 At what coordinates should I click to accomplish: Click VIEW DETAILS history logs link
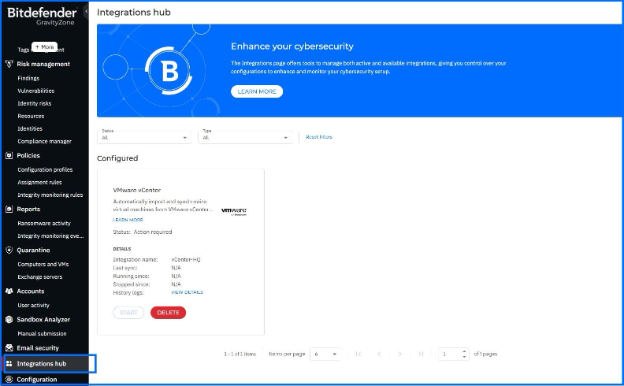point(187,292)
